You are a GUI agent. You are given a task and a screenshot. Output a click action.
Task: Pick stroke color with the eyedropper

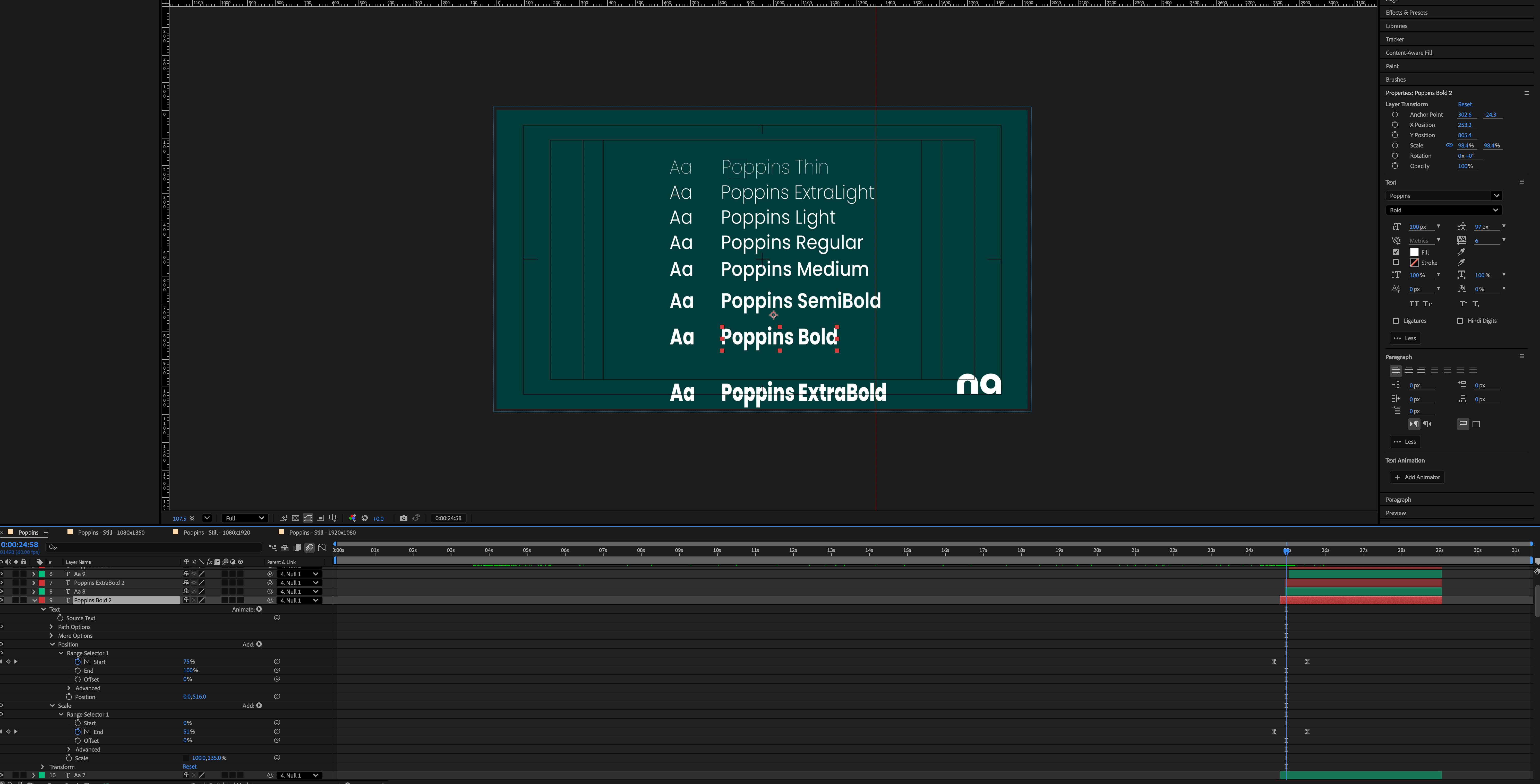click(1461, 262)
